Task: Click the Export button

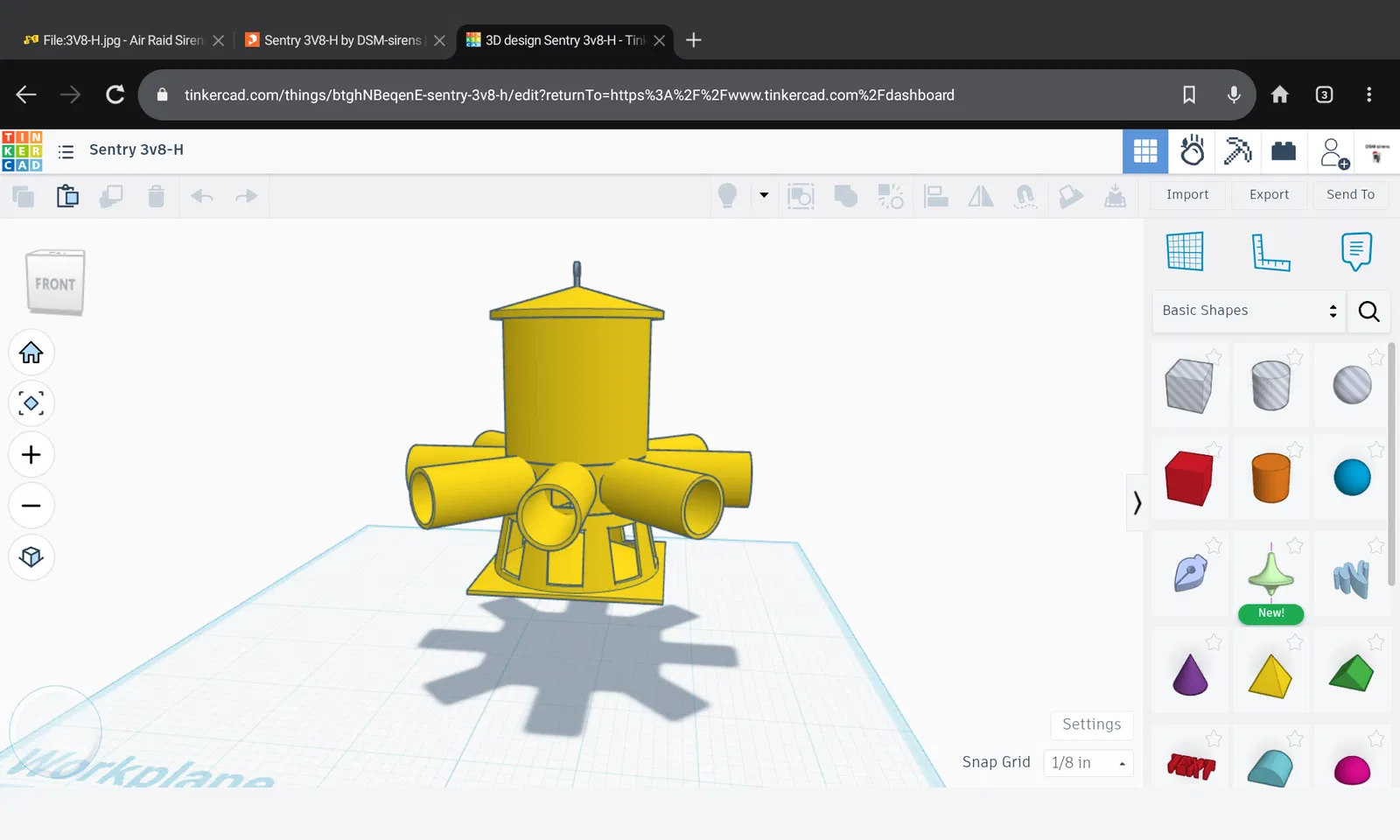Action: 1269,195
